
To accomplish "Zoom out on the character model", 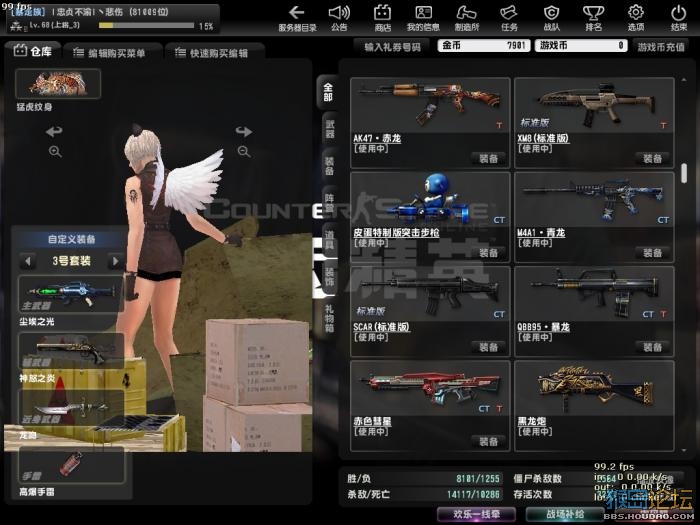I will pyautogui.click(x=244, y=152).
